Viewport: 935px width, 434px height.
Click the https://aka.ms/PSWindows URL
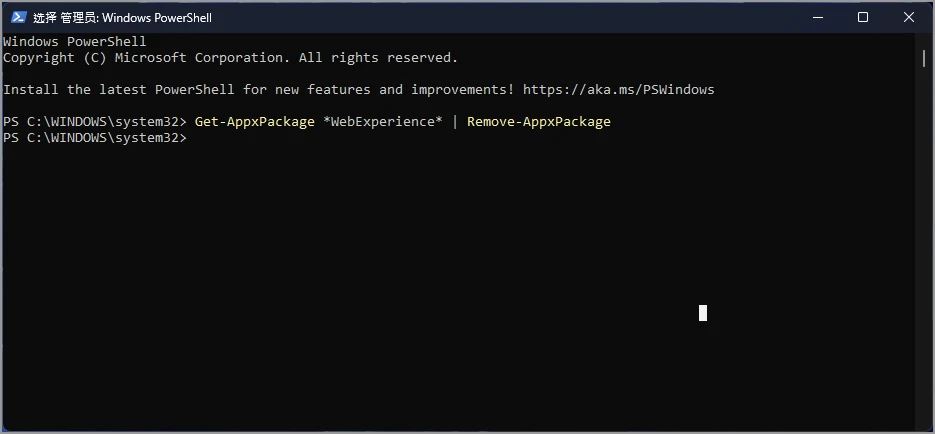(x=618, y=90)
